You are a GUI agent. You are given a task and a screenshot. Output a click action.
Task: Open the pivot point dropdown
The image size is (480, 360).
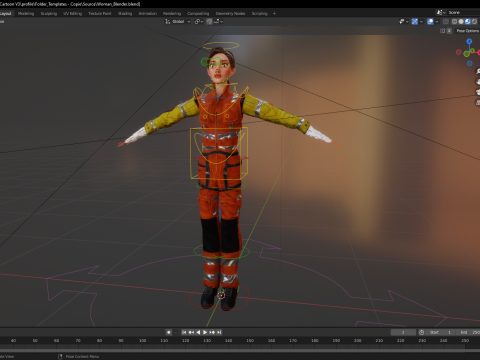199,21
